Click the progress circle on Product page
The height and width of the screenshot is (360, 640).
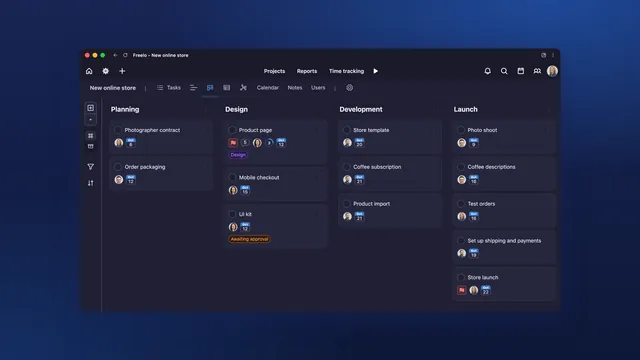pos(269,142)
